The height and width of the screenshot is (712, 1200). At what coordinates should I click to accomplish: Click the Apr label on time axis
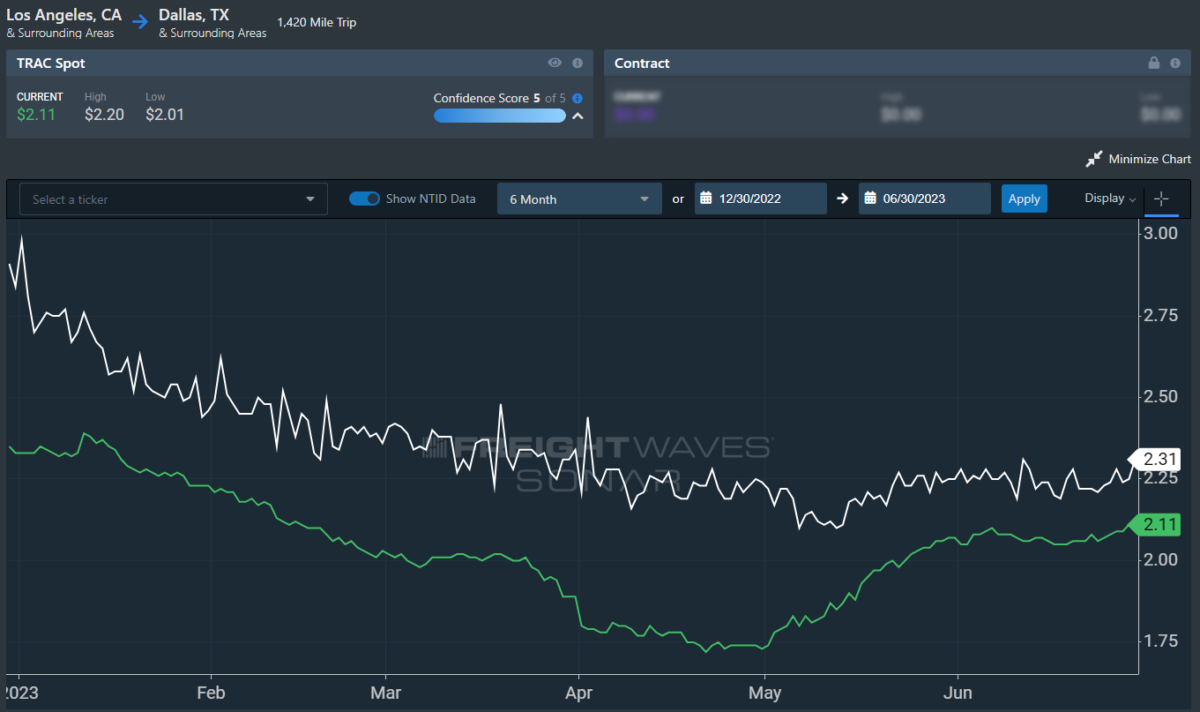578,692
